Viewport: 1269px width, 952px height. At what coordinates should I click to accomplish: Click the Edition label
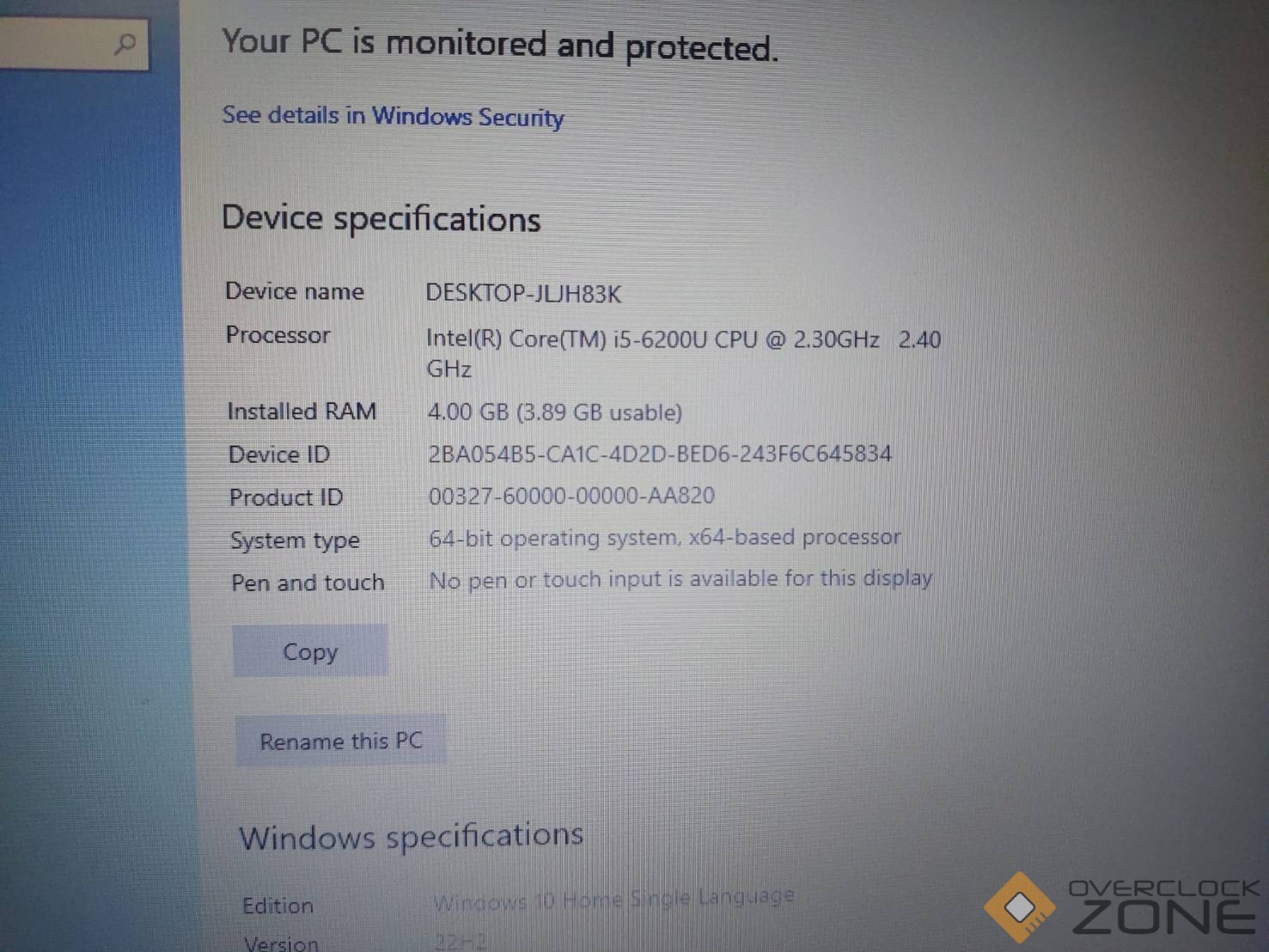[x=278, y=906]
